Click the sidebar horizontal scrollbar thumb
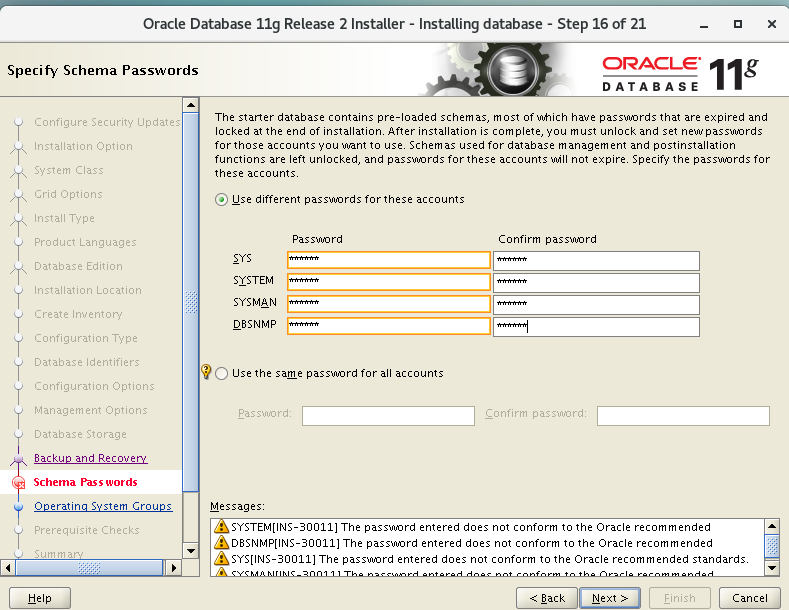Screen dimensions: 789x610 89,568
